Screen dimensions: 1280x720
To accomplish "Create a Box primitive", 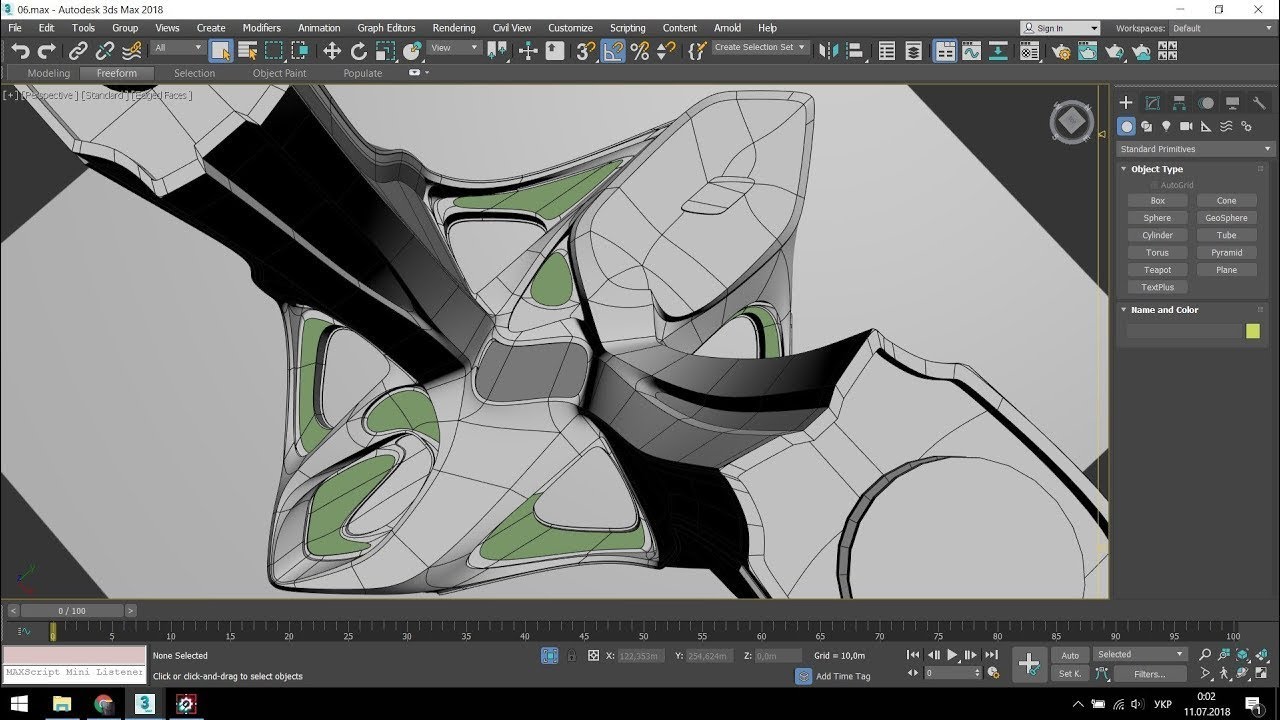I will pos(1158,201).
